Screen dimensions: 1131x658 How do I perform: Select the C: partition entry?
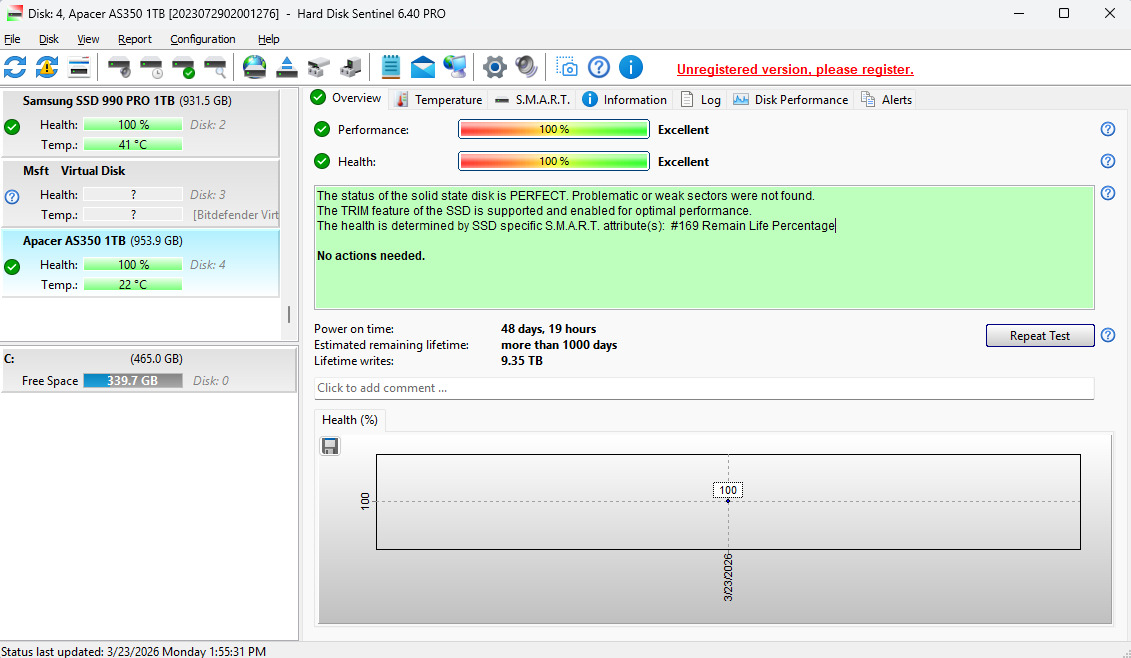click(149, 369)
